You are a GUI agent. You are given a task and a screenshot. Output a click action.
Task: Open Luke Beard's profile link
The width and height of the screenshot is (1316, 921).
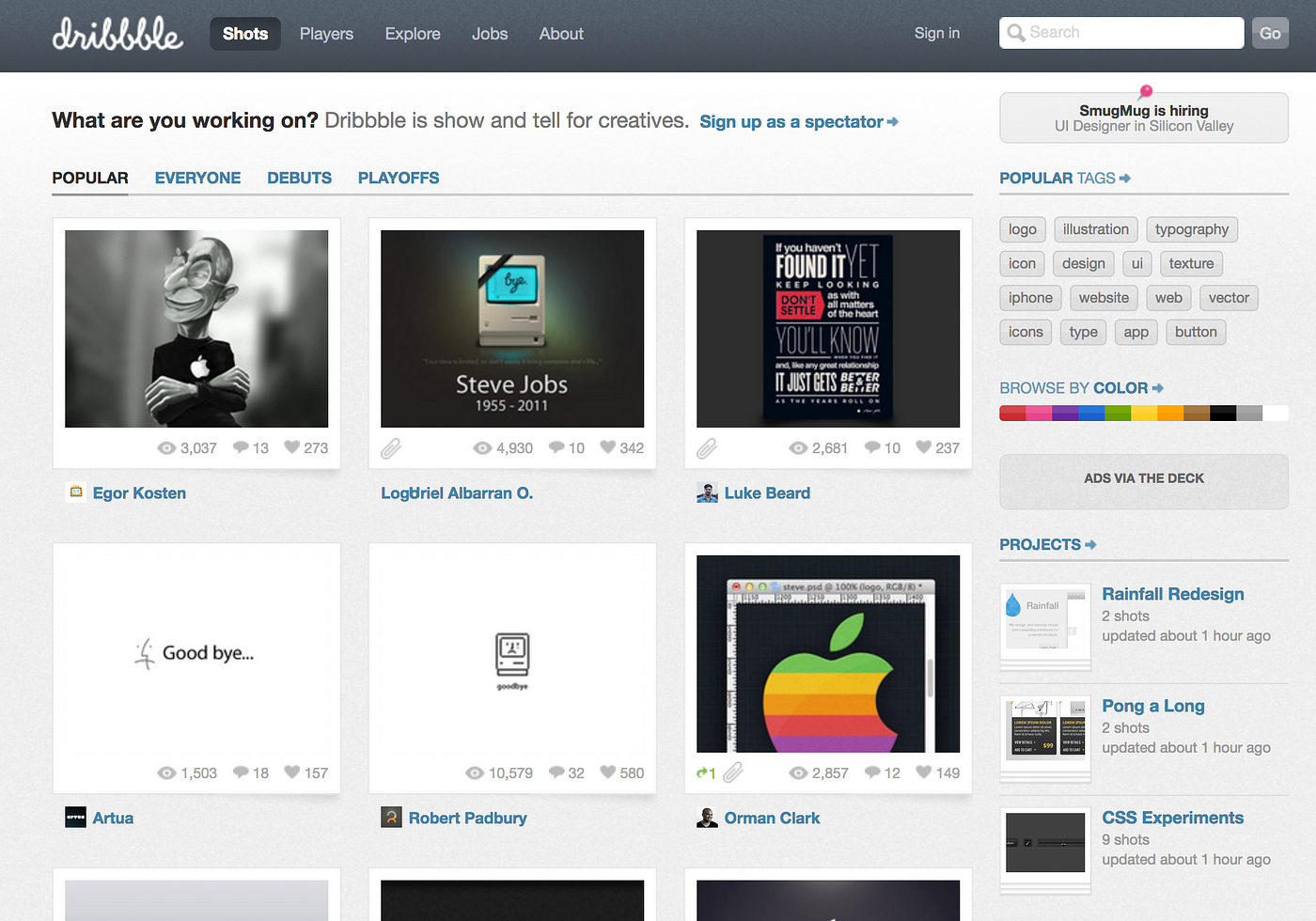[x=767, y=492]
